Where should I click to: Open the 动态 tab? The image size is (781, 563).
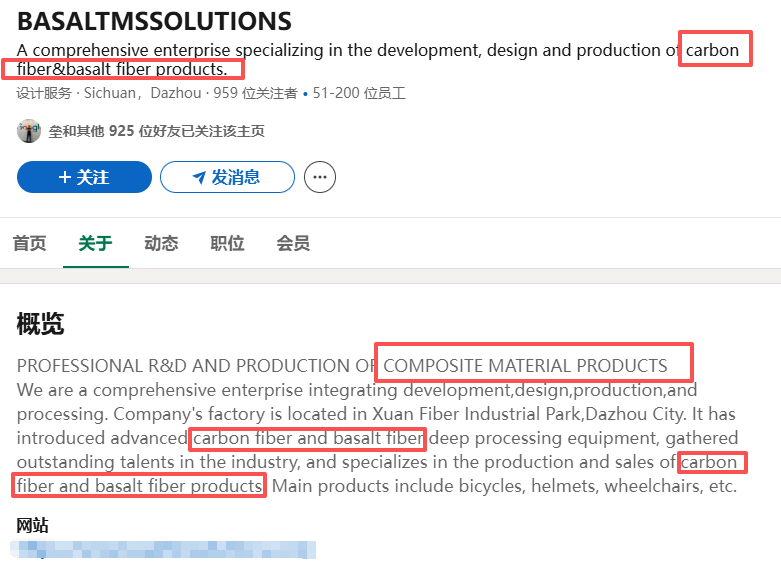point(161,243)
